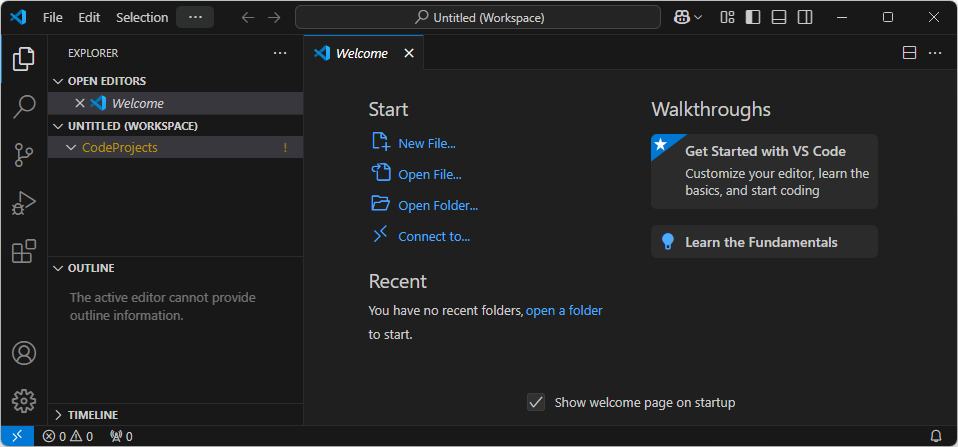
Task: Open the Customize Layout button
Action: click(727, 18)
